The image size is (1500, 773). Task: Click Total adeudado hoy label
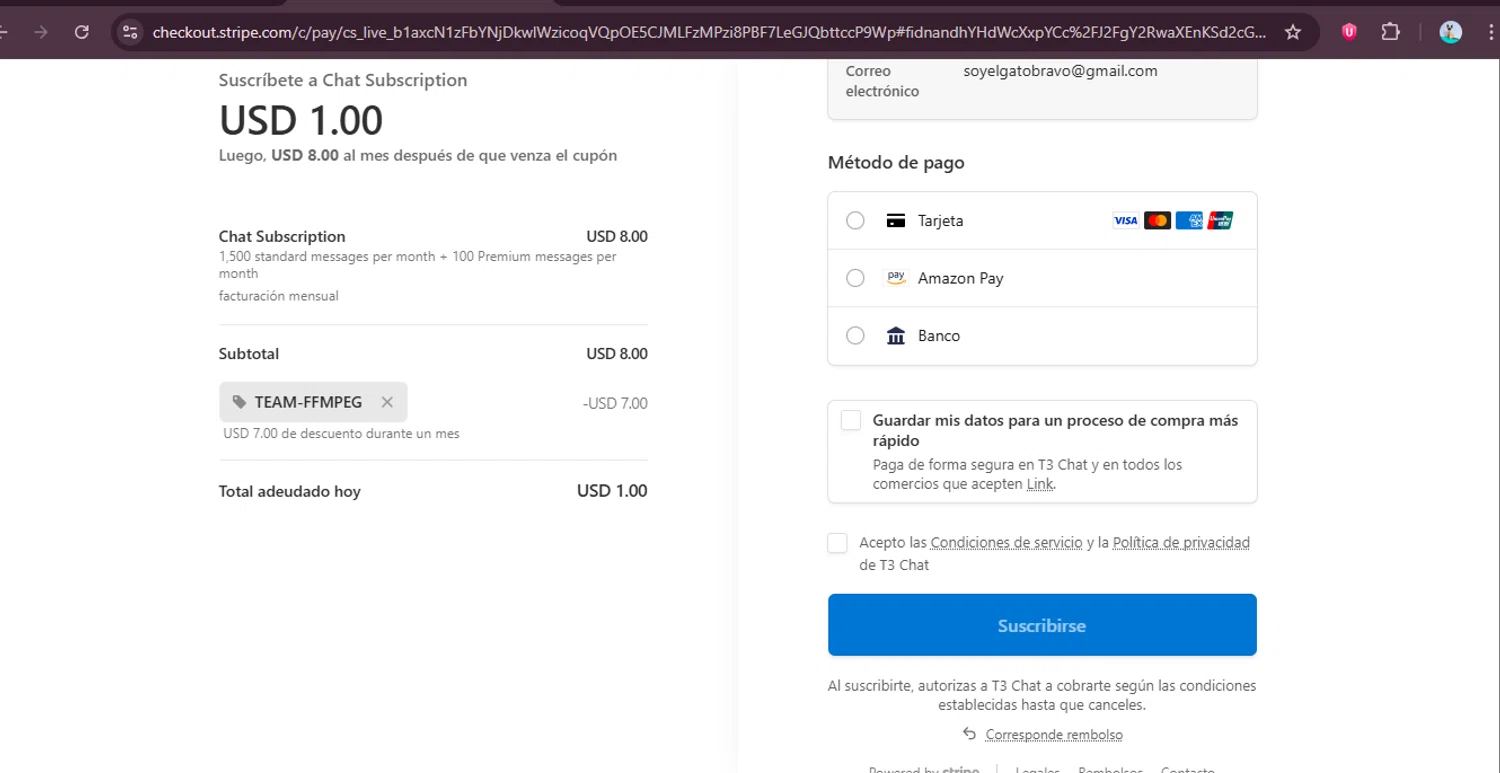[x=290, y=491]
